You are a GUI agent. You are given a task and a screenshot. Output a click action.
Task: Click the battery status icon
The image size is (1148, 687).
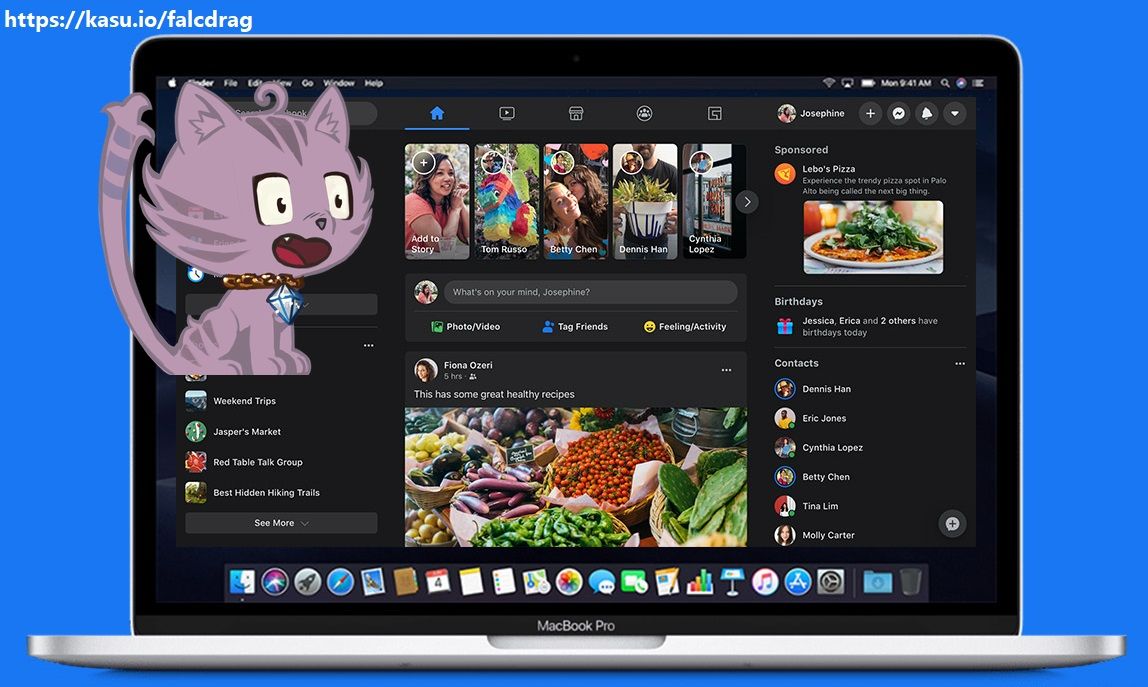point(868,83)
